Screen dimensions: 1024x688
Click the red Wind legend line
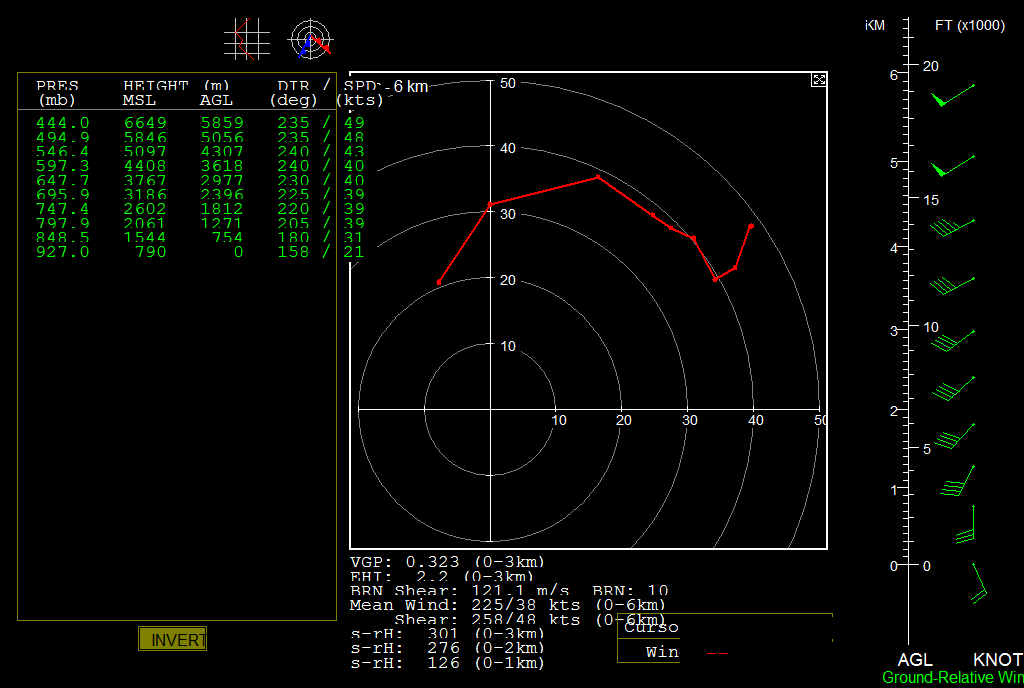717,653
